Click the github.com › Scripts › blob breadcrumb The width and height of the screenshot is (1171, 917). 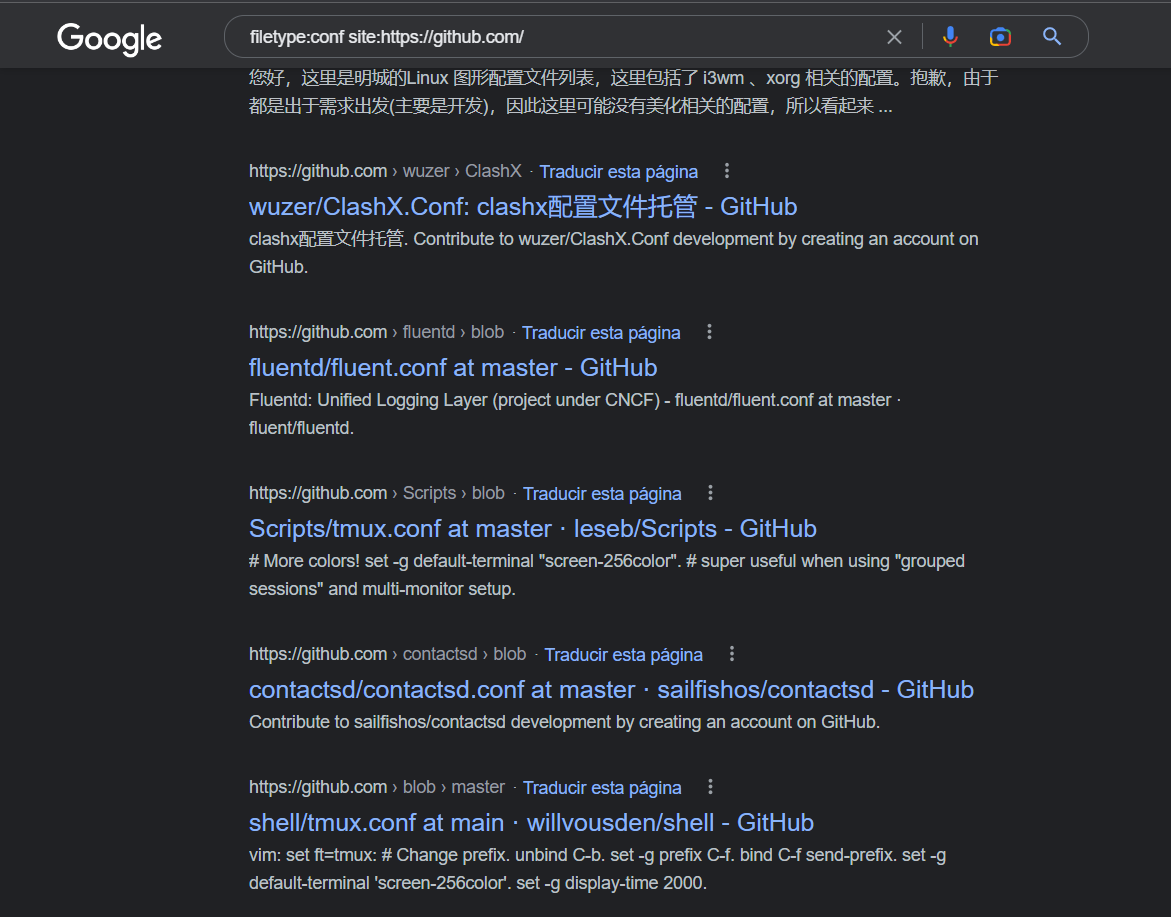pyautogui.click(x=376, y=493)
